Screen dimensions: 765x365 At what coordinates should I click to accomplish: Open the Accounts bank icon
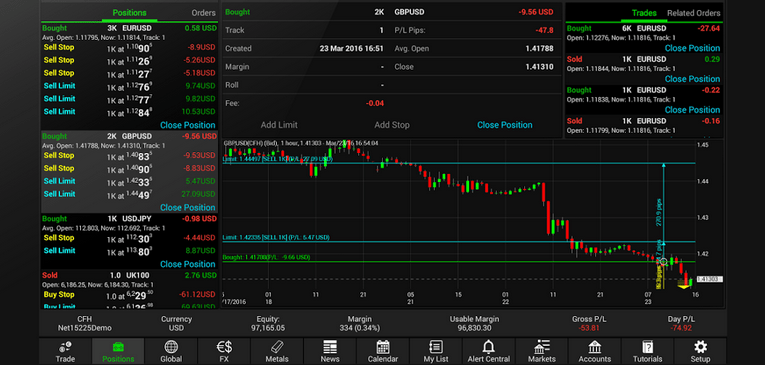coord(595,347)
